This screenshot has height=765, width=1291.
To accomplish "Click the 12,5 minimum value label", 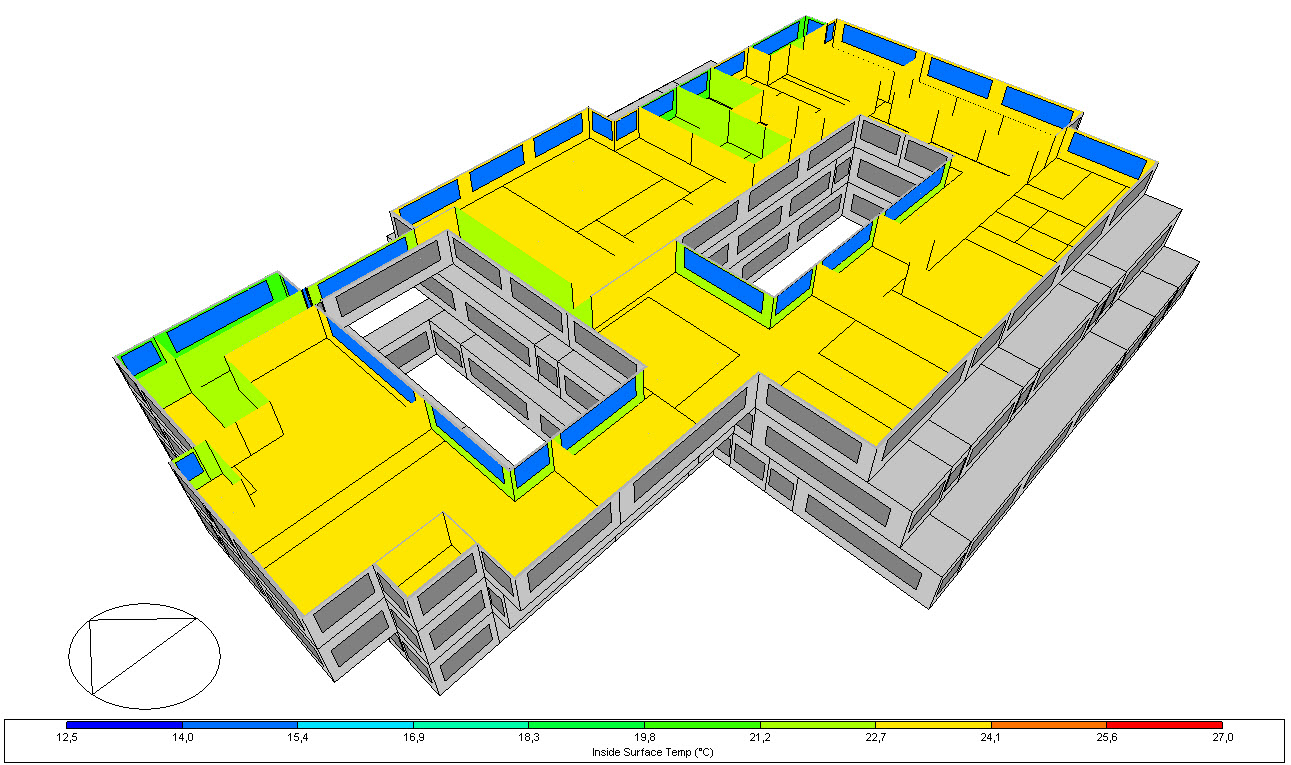I will pos(66,738).
